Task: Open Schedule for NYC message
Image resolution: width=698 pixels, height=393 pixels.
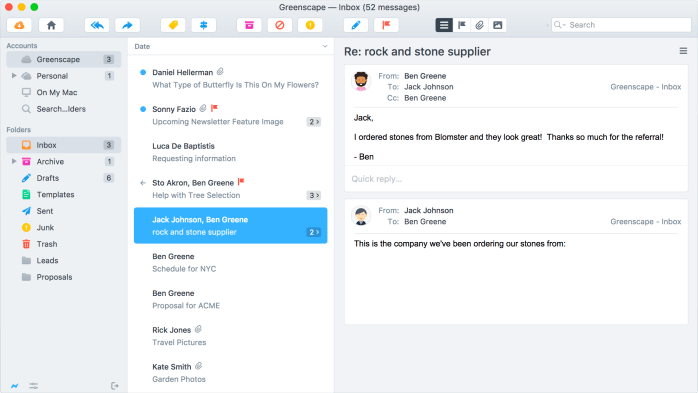Action: 231,262
